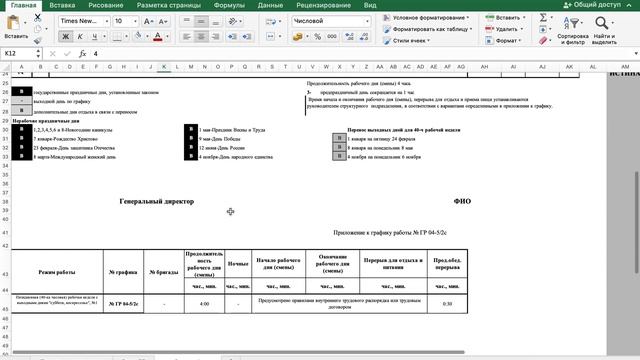Image resolution: width=640 pixels, height=360 pixels.
Task: Apply percent style
Action: pyautogui.click(x=318, y=37)
